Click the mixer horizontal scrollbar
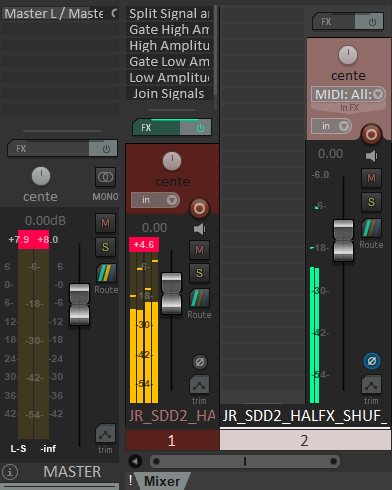 click(245, 461)
